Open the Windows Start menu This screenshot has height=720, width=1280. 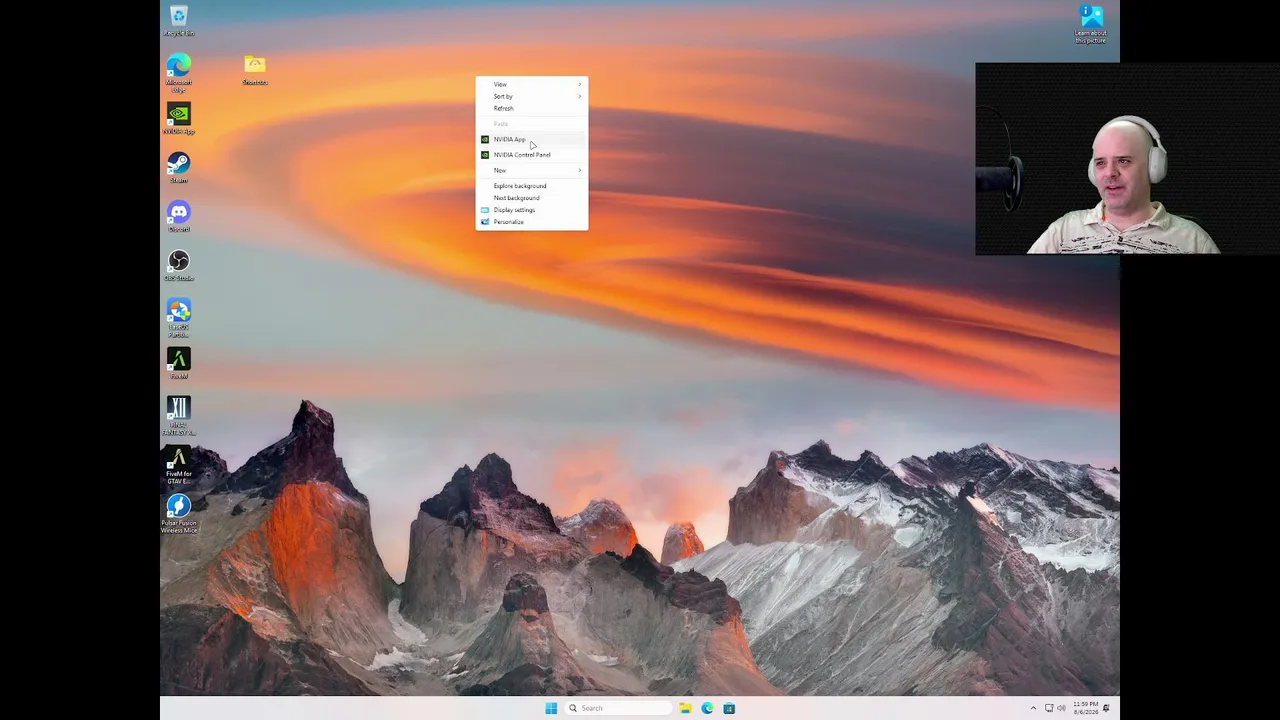pos(551,708)
